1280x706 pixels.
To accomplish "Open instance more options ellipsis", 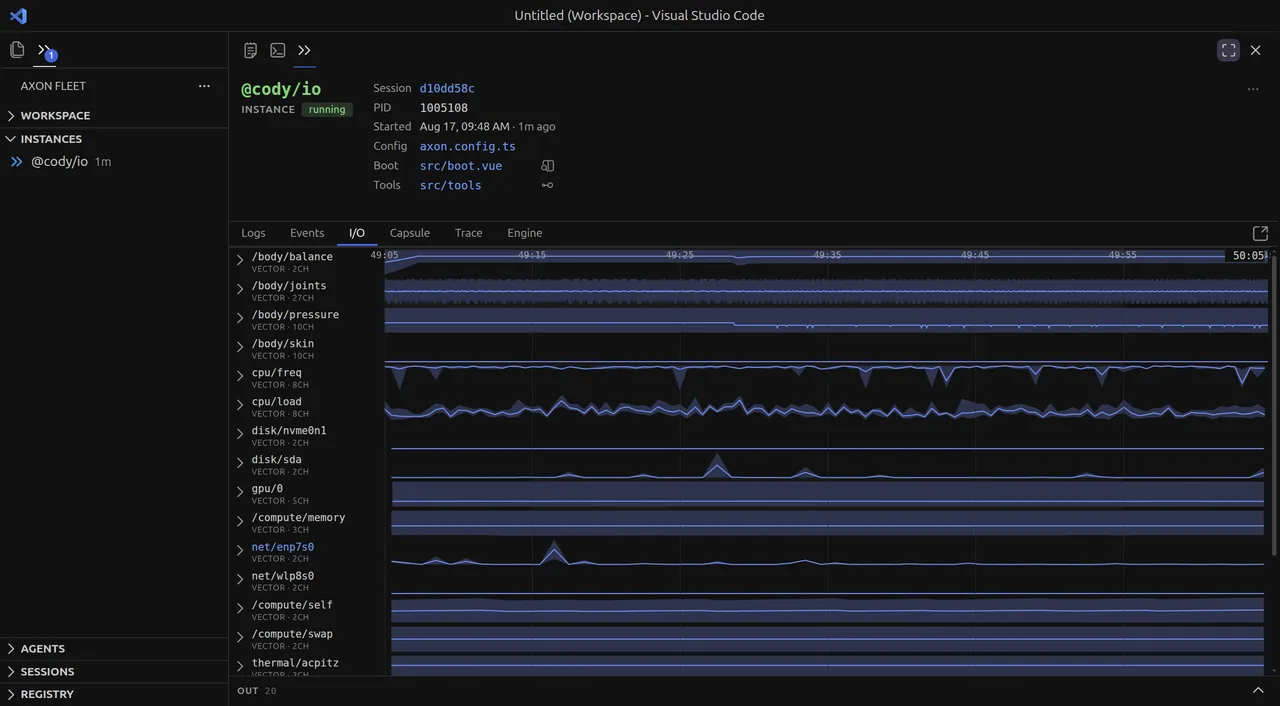I will 1253,89.
